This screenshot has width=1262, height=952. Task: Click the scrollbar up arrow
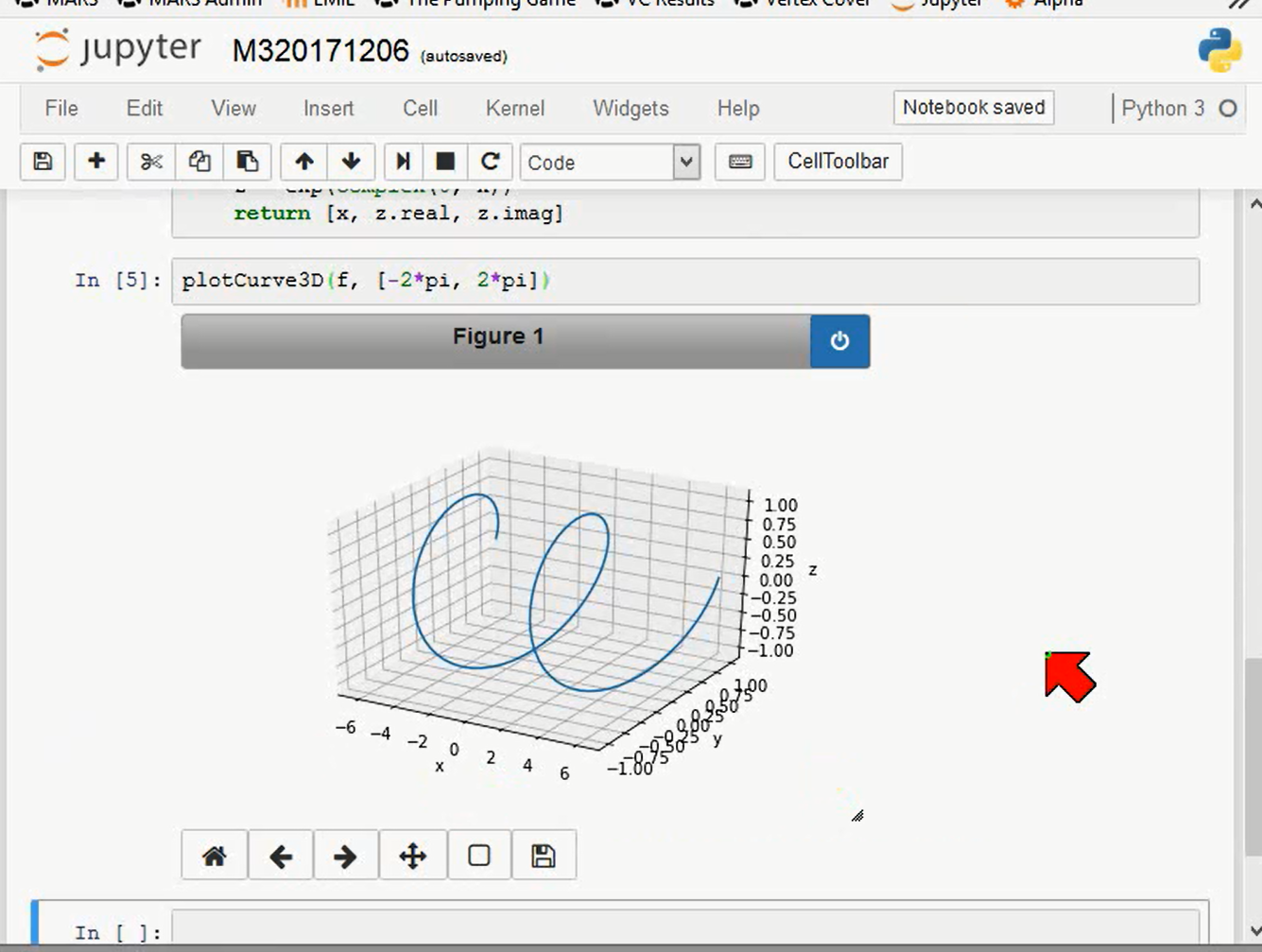point(1253,204)
